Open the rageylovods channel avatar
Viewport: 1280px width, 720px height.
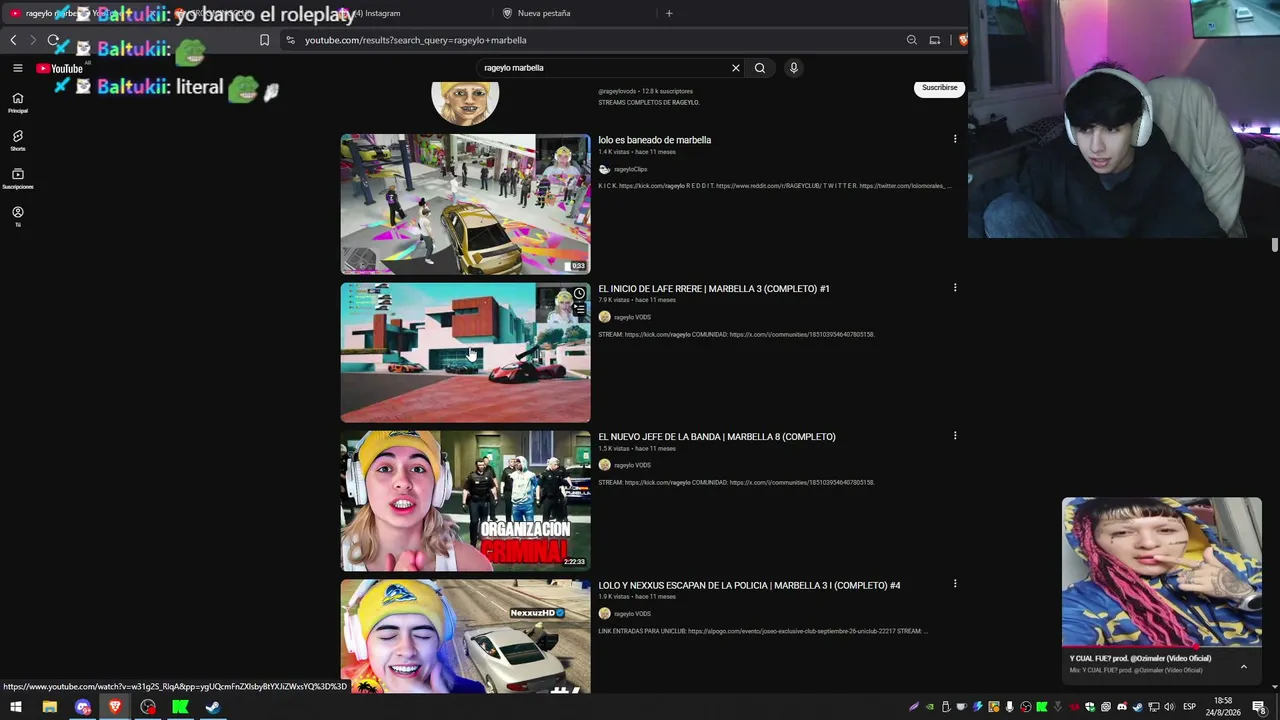click(465, 102)
